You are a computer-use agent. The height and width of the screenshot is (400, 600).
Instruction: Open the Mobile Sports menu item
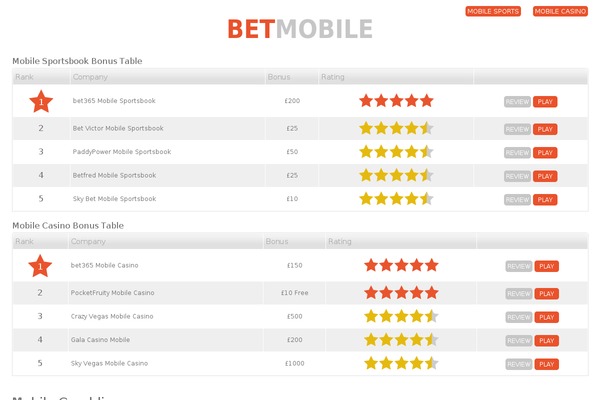click(x=493, y=12)
